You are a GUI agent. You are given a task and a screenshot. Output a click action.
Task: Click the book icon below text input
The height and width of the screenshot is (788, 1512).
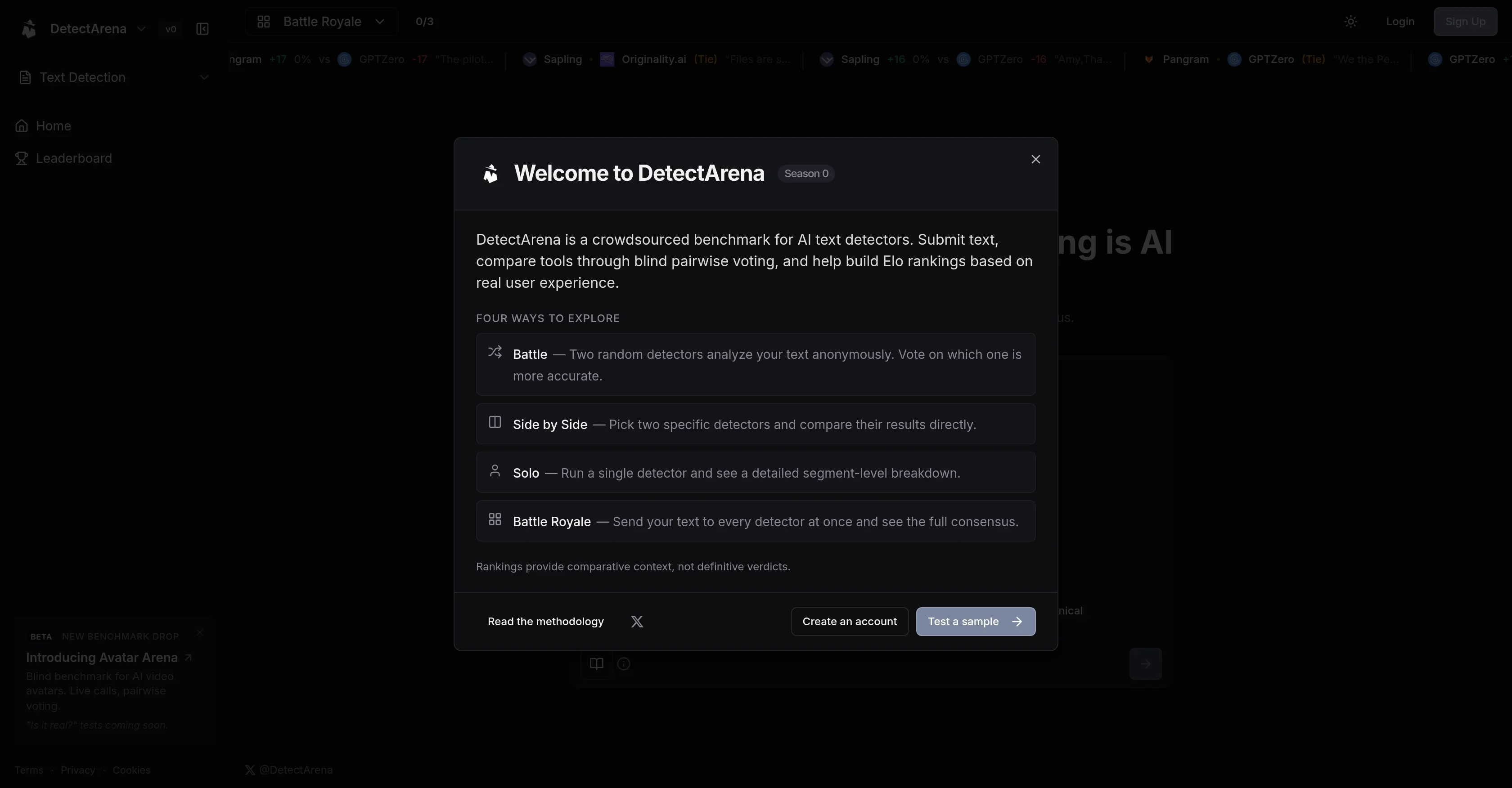(x=596, y=663)
